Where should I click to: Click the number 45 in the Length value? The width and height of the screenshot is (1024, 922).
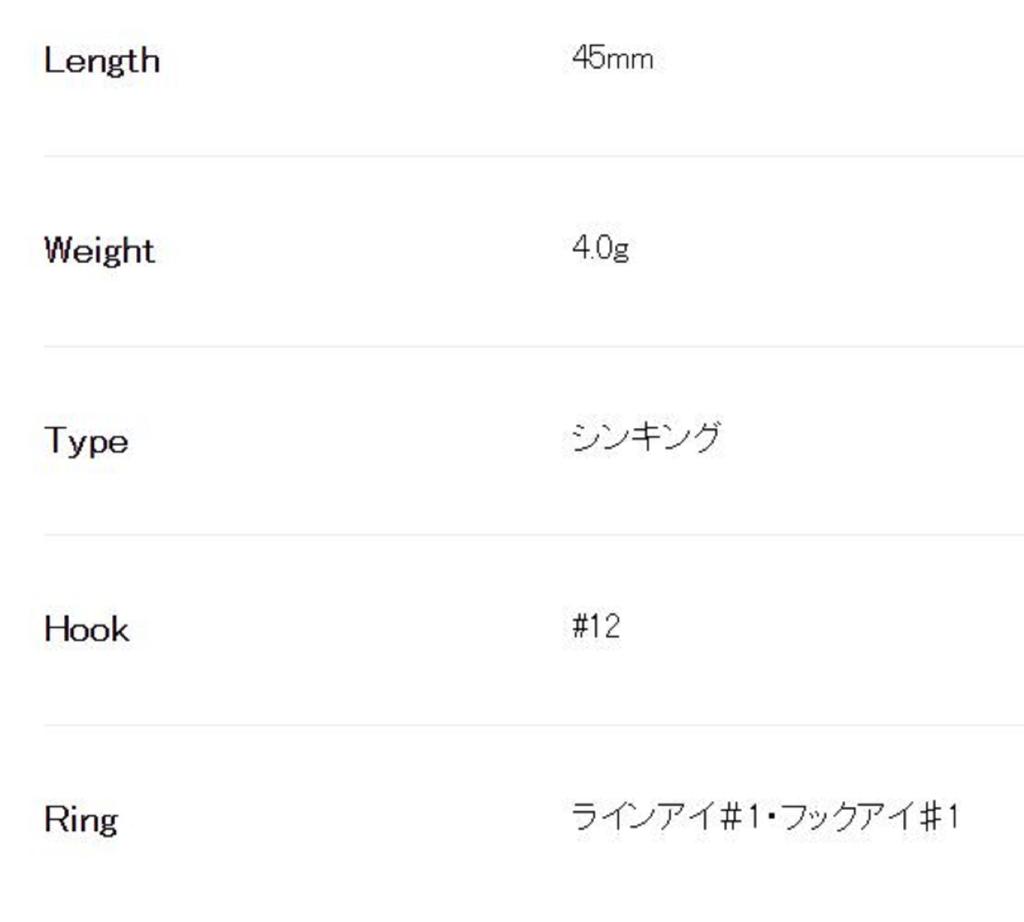pos(588,58)
